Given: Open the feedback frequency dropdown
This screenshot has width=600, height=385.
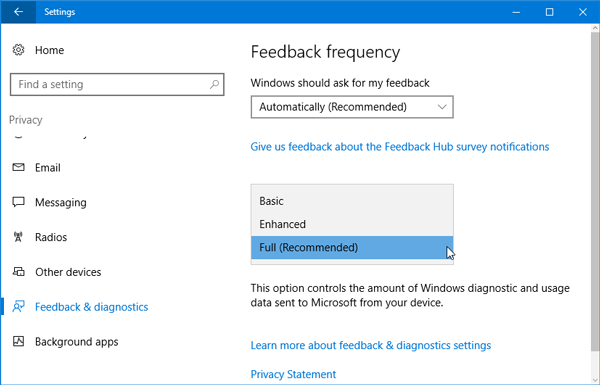Looking at the screenshot, I should (352, 107).
